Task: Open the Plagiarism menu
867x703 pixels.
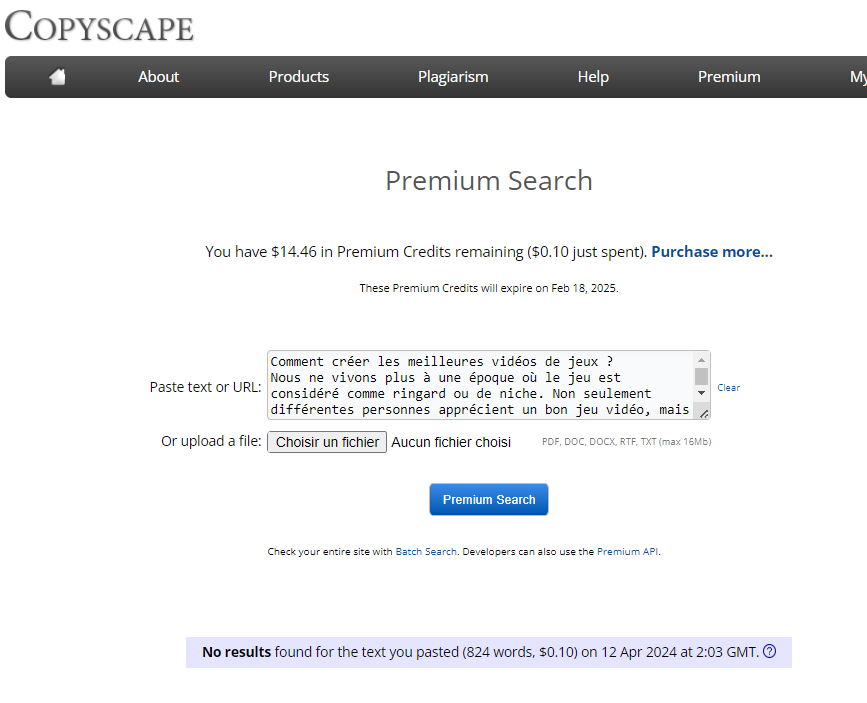Action: (x=453, y=77)
